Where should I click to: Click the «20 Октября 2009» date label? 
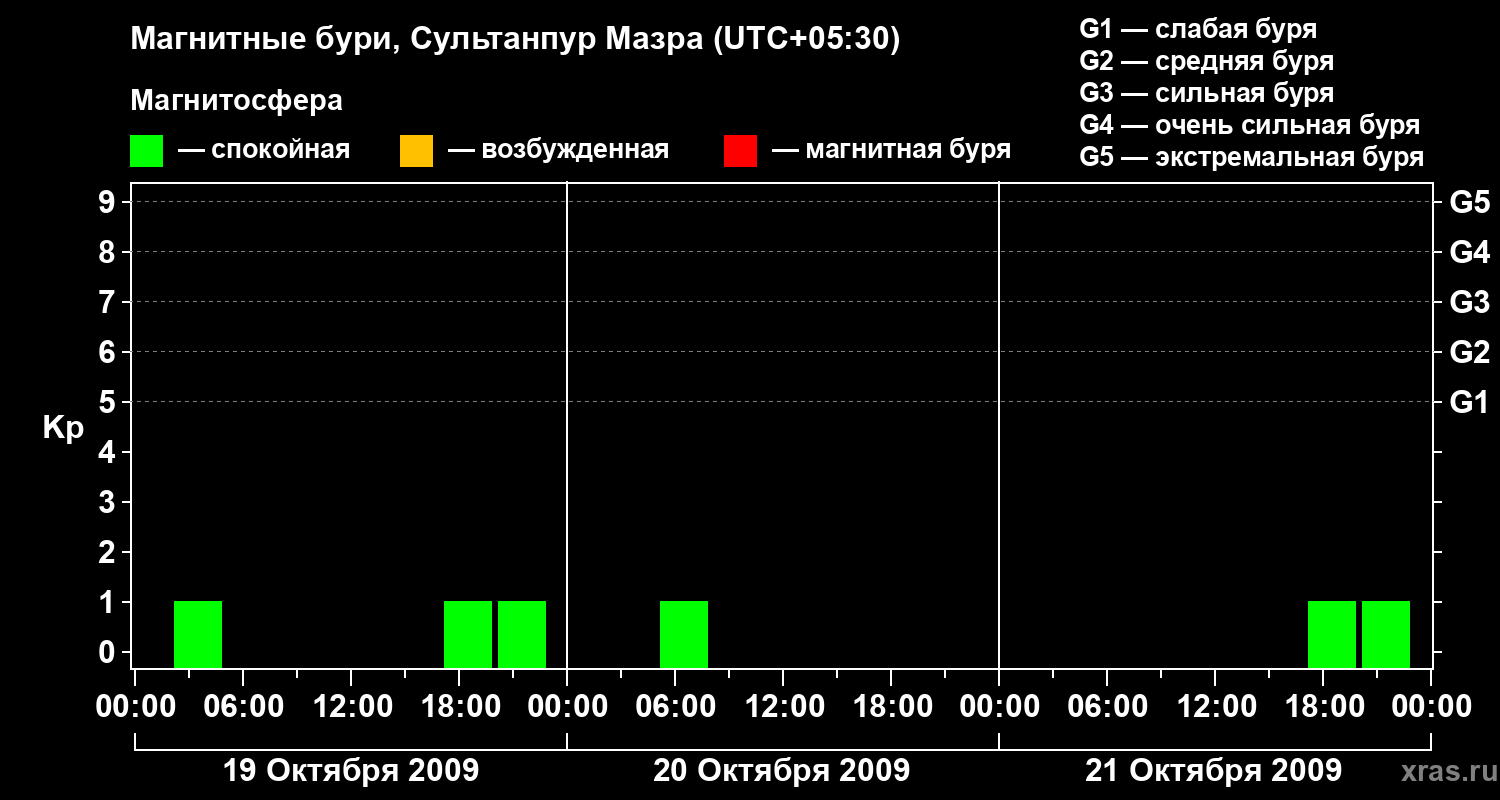click(782, 771)
